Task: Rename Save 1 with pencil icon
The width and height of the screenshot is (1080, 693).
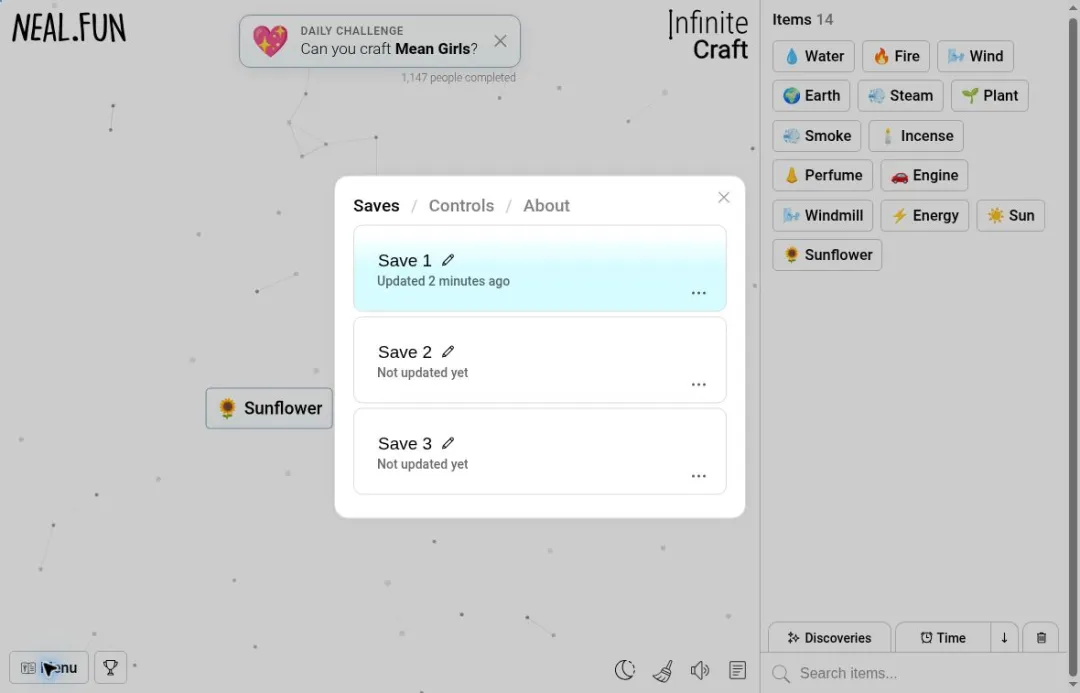Action: (x=448, y=260)
